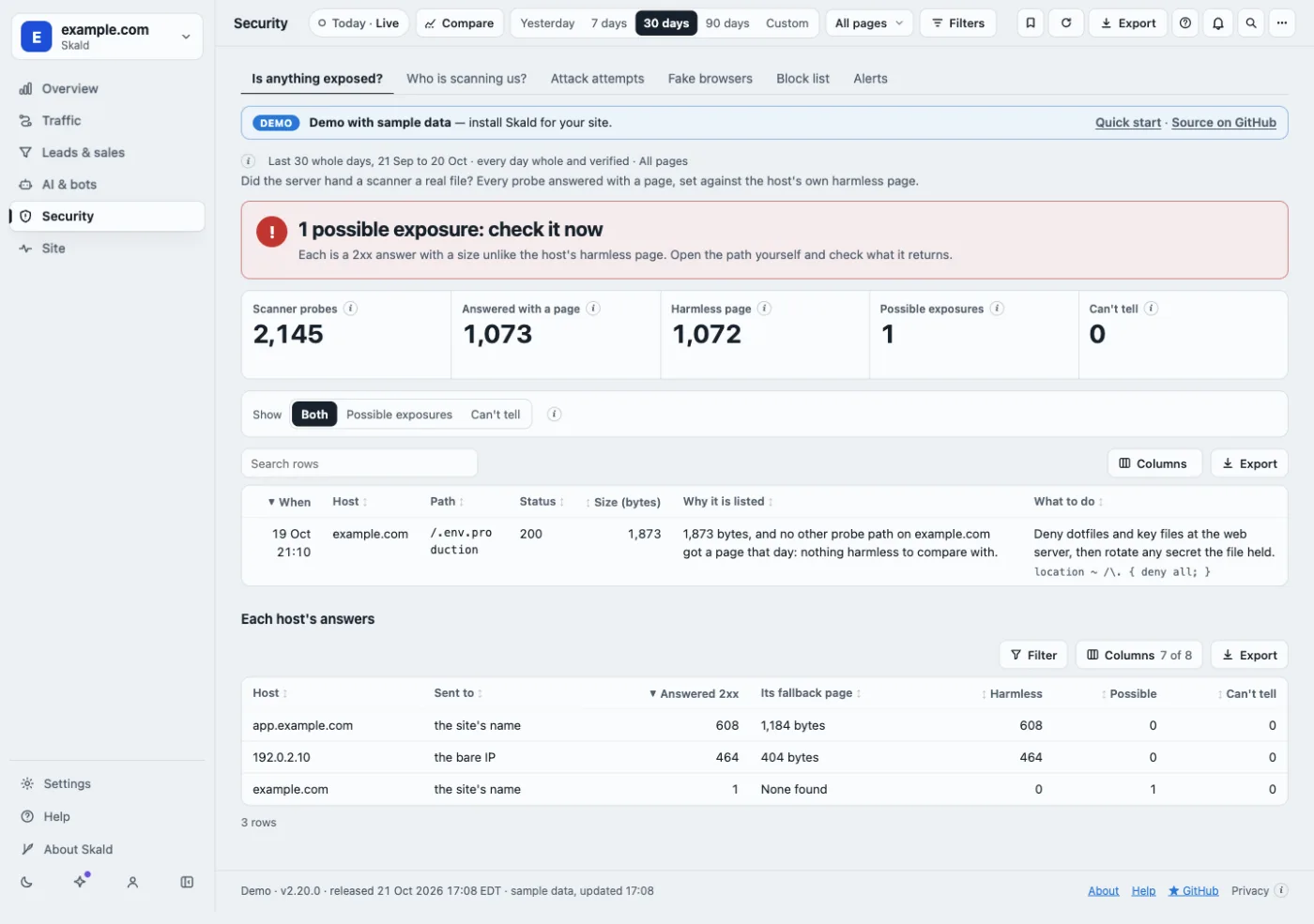This screenshot has height=924, width=1314.
Task: Switch to Who is scanning us? tab
Action: (466, 79)
